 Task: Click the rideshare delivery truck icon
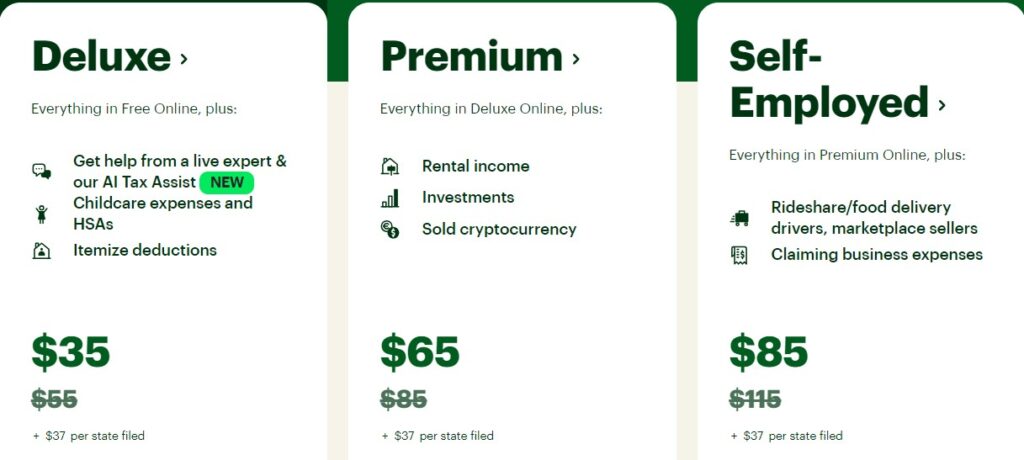739,218
